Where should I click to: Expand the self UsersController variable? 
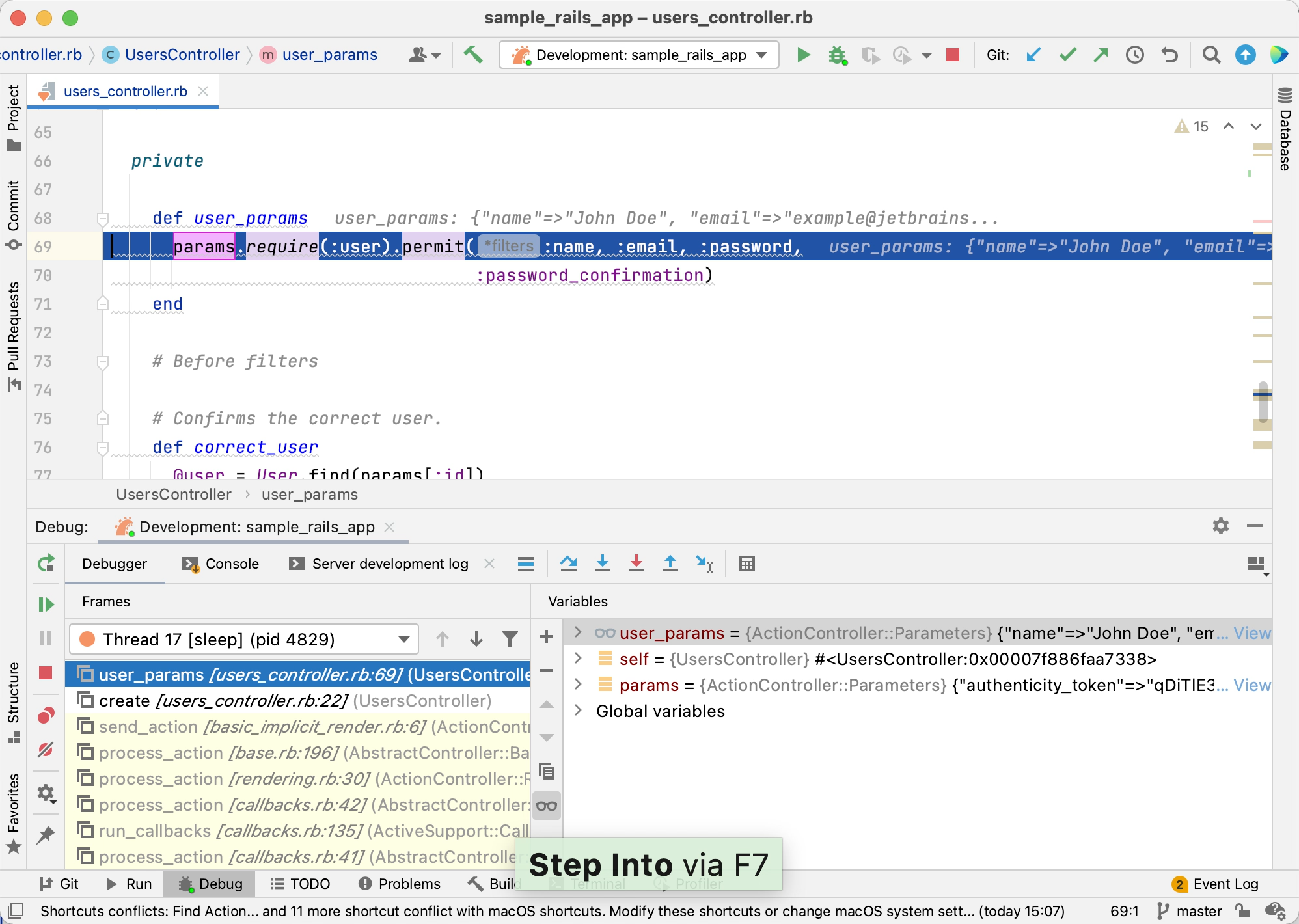pyautogui.click(x=578, y=659)
